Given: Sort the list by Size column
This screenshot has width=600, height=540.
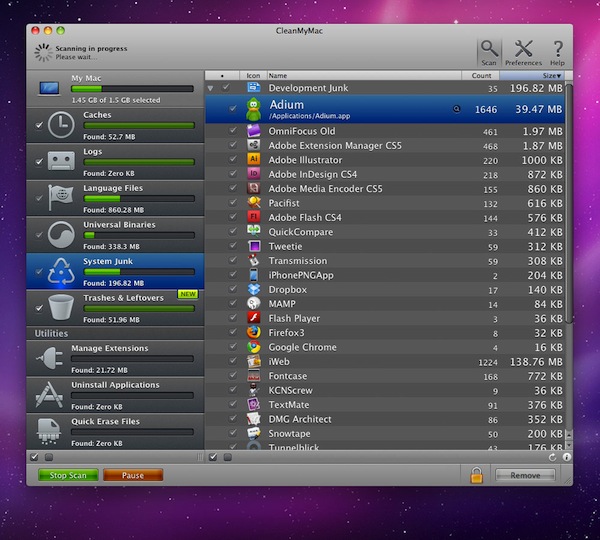Looking at the screenshot, I should click(x=532, y=75).
